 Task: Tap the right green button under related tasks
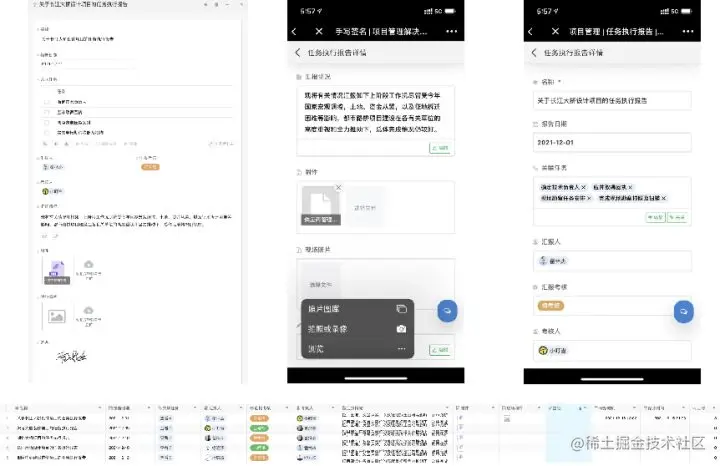(x=677, y=217)
